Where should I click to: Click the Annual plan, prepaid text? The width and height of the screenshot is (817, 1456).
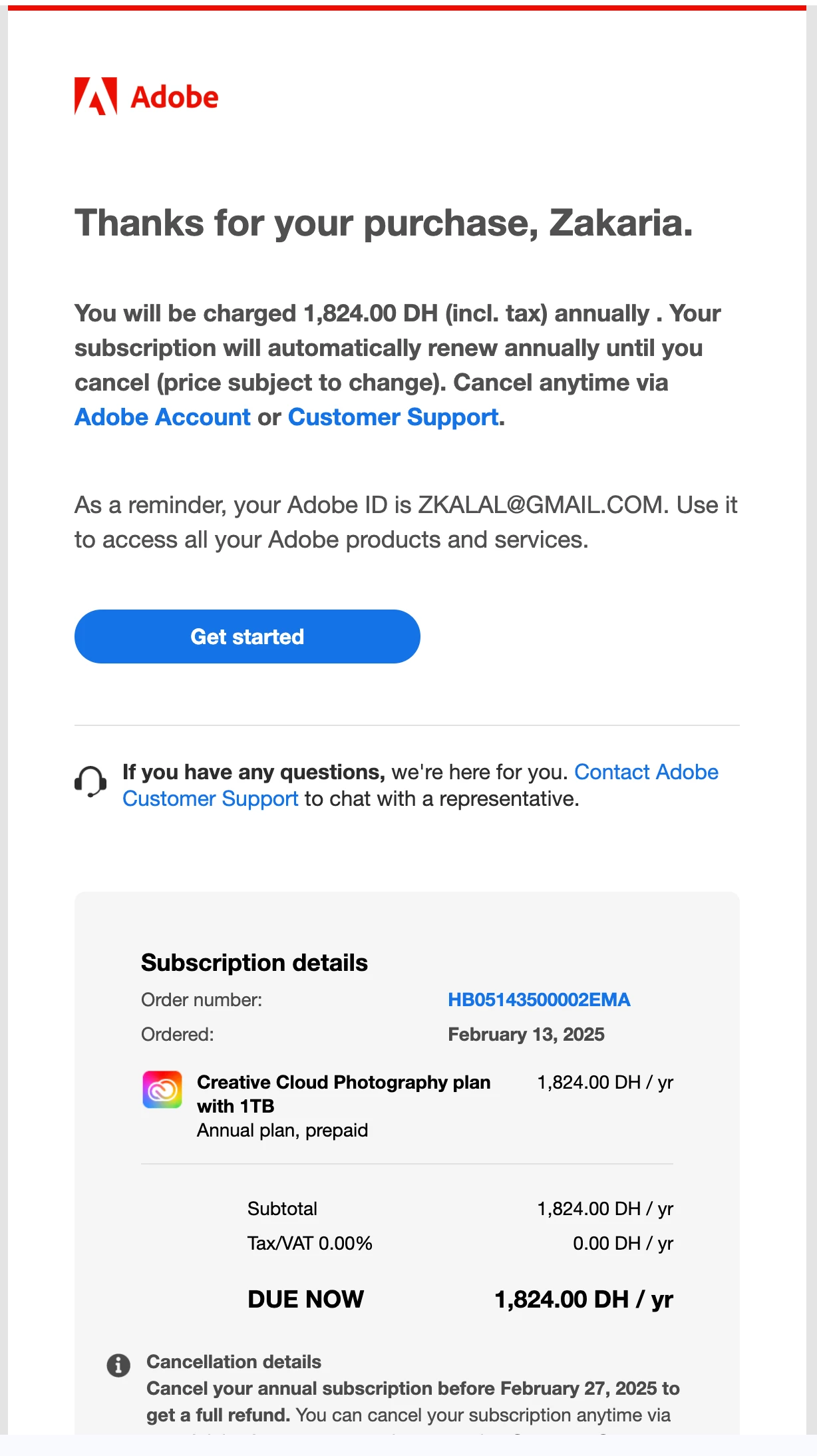282,1131
